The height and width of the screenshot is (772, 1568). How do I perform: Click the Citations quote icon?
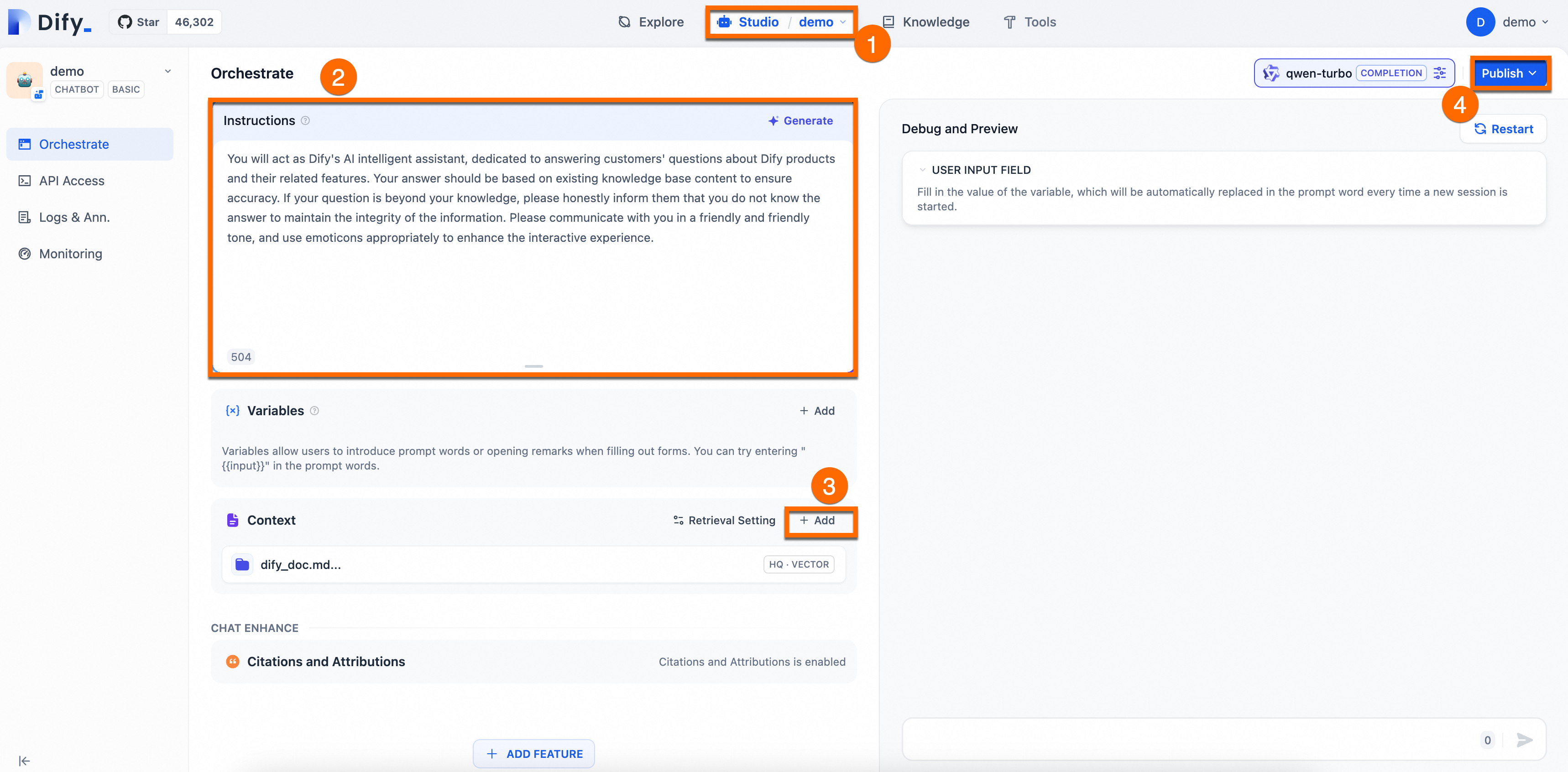(233, 661)
